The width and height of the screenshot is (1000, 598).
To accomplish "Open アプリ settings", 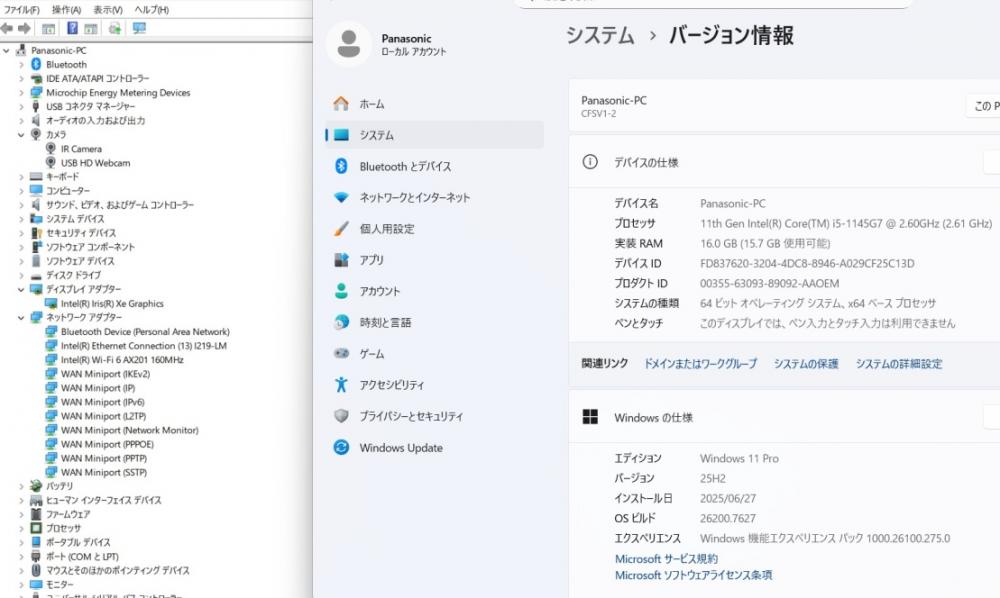I will click(x=434, y=260).
